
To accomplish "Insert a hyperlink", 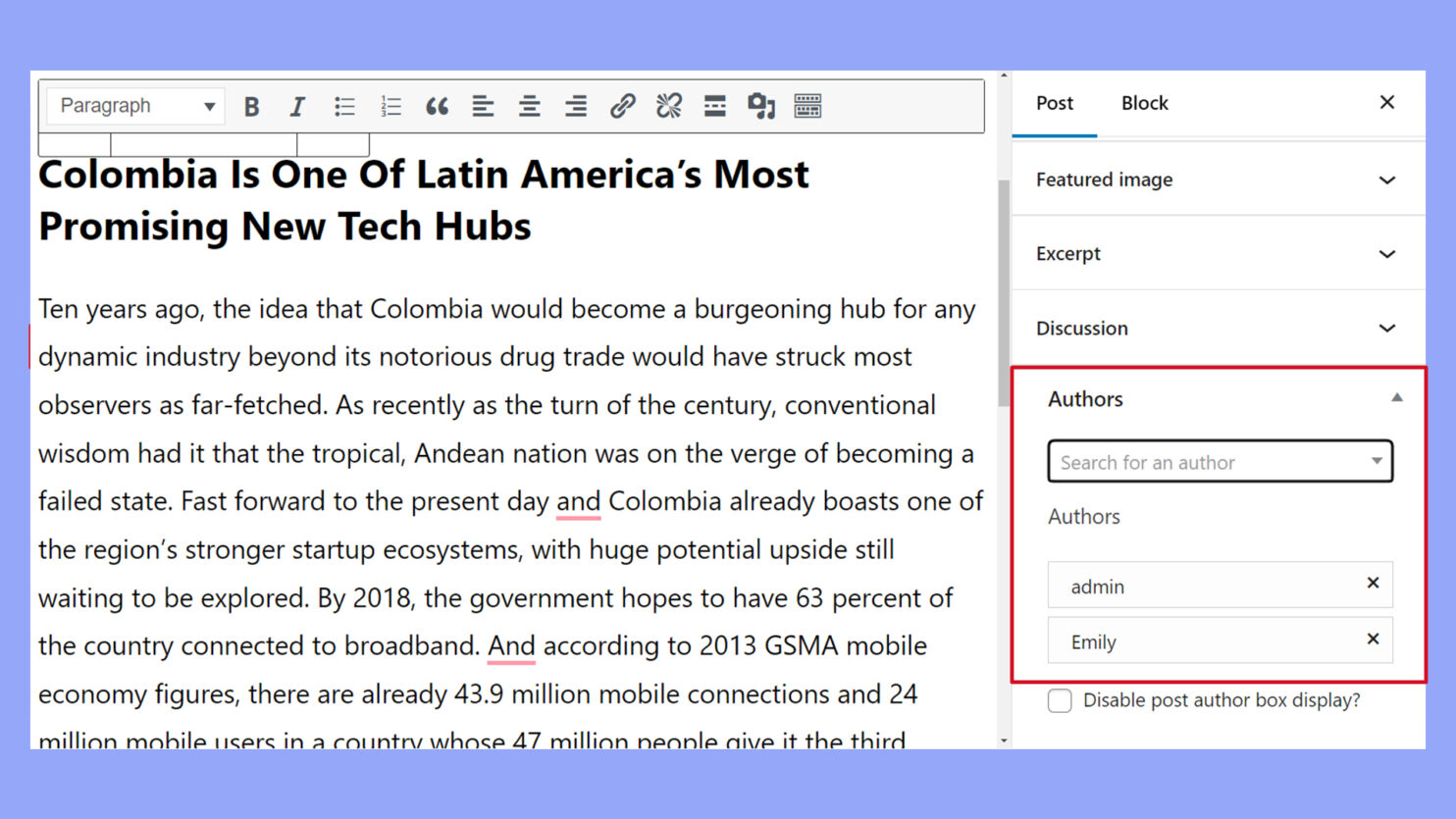I will (x=623, y=105).
